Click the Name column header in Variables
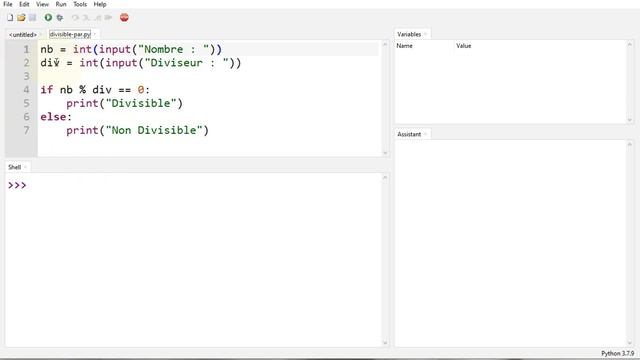Image resolution: width=640 pixels, height=360 pixels. (x=404, y=46)
